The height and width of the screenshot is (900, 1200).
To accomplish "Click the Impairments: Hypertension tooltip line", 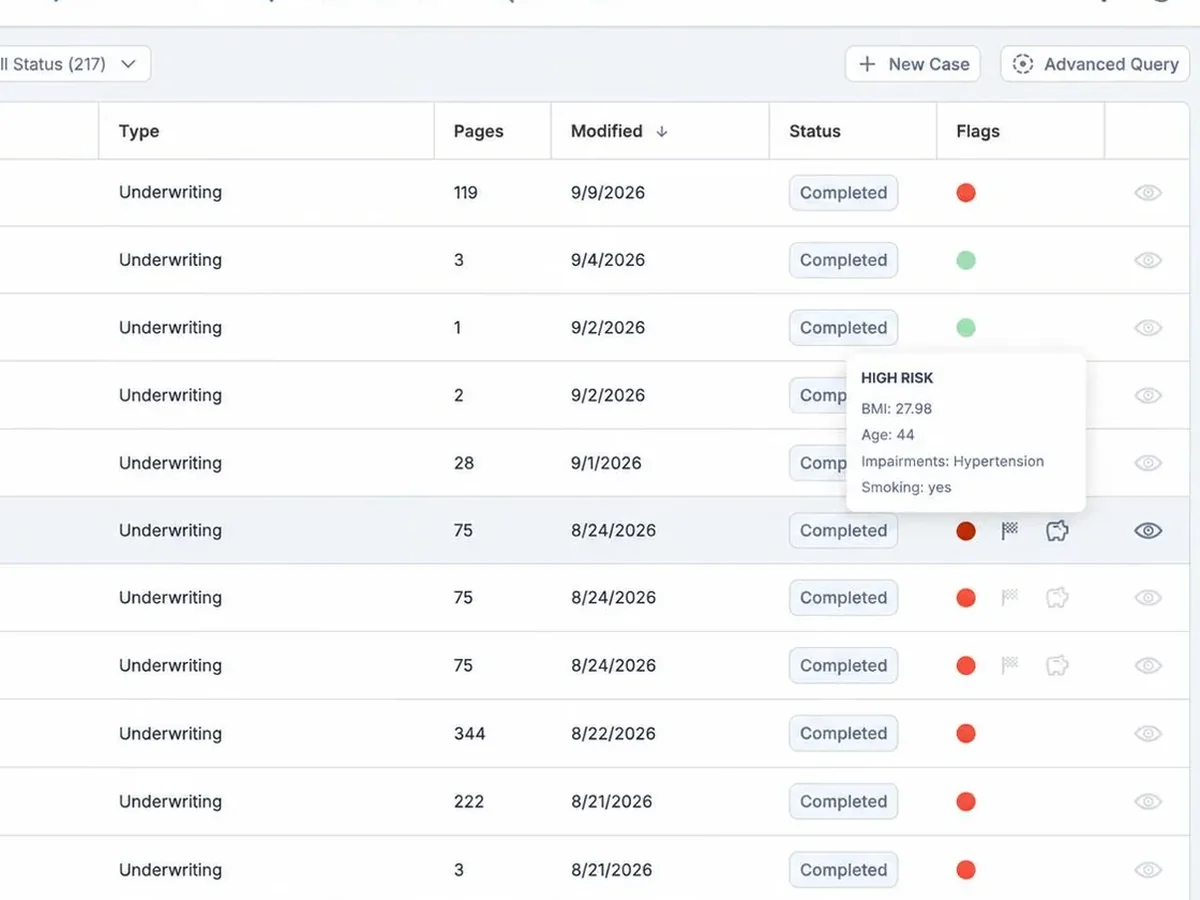I will (952, 461).
